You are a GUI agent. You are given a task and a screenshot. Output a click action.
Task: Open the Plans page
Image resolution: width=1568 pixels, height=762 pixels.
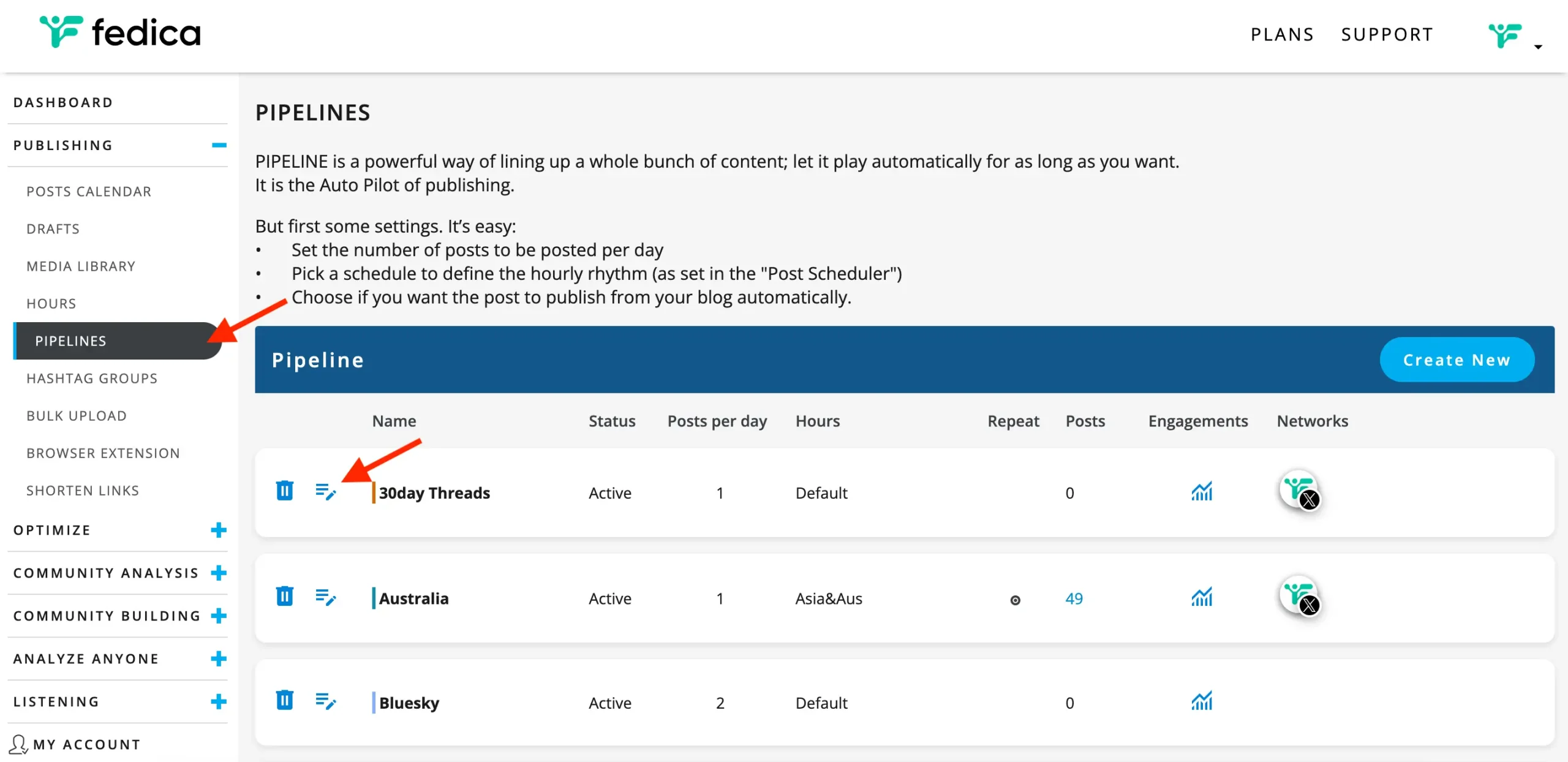[x=1282, y=34]
